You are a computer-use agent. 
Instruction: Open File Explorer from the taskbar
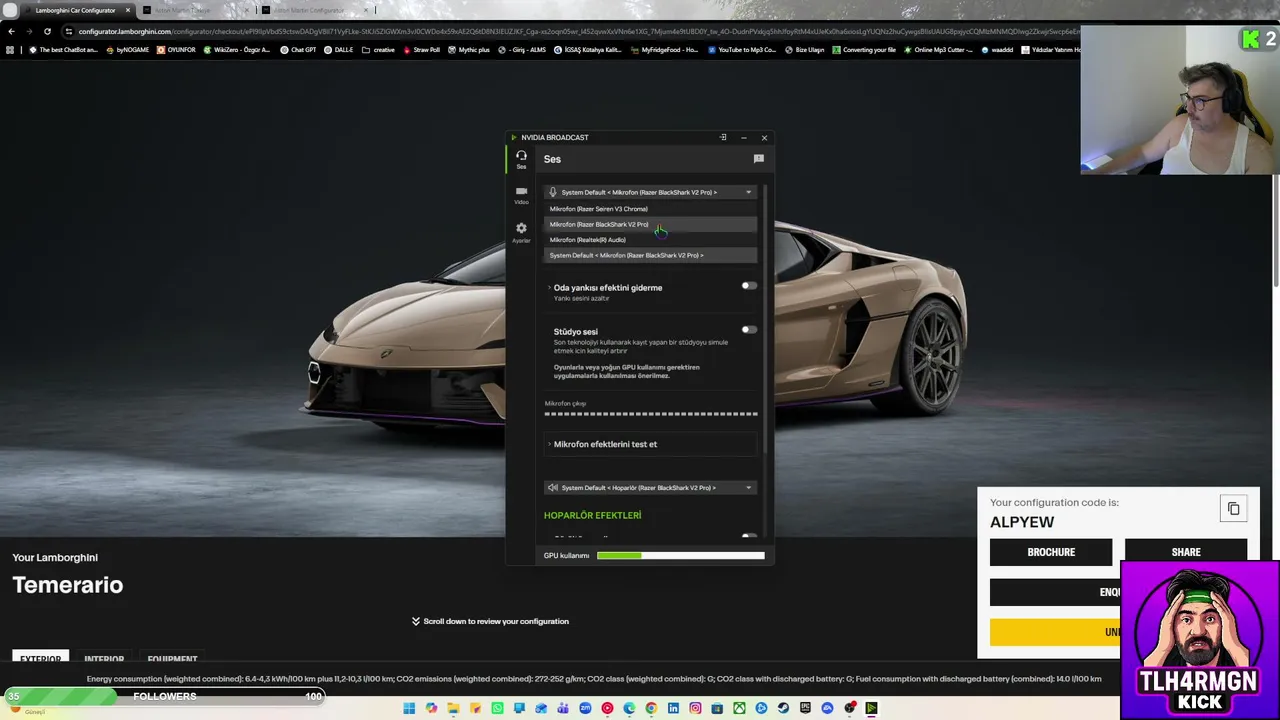pyautogui.click(x=453, y=708)
